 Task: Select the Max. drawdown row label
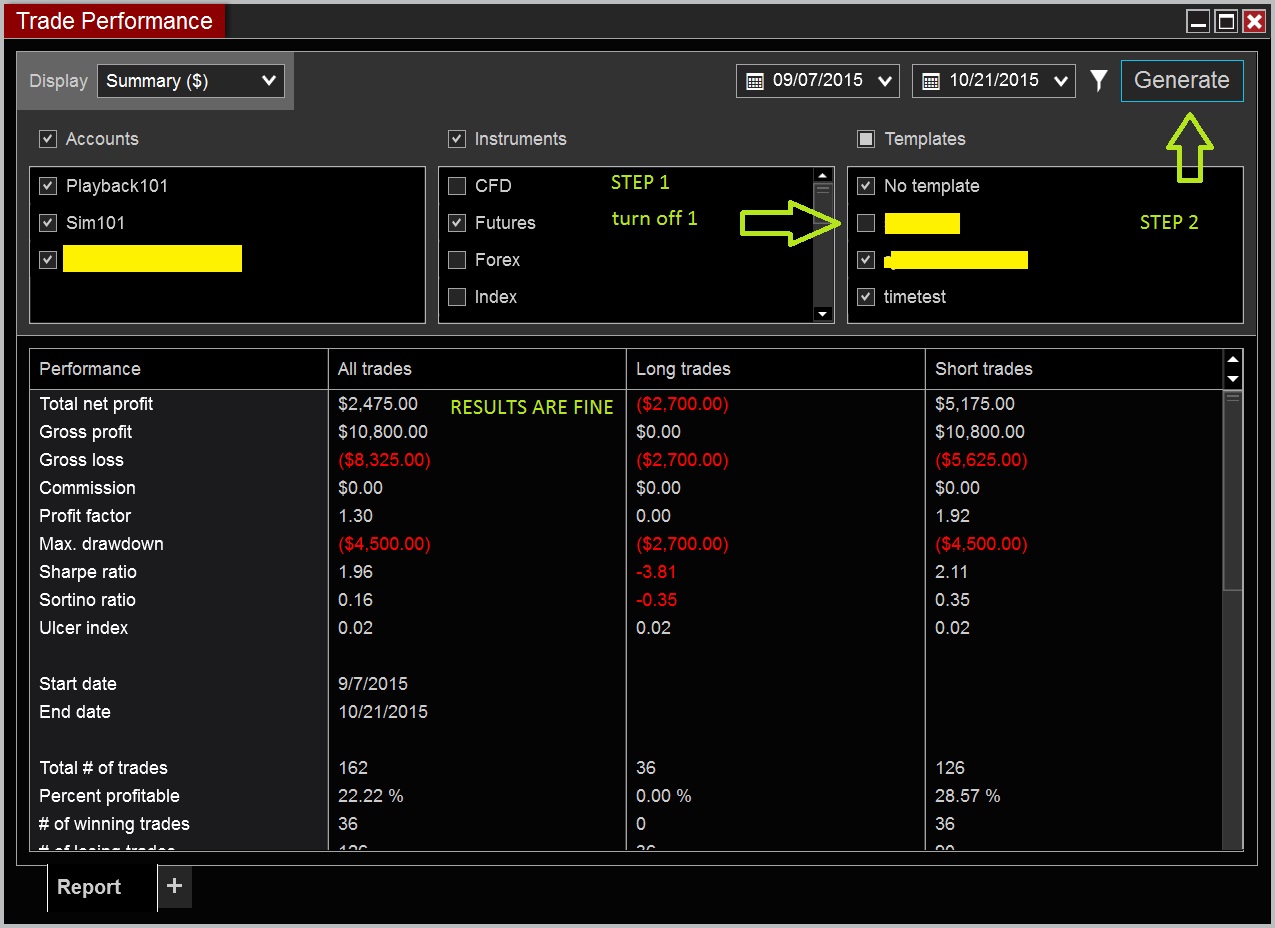click(101, 544)
